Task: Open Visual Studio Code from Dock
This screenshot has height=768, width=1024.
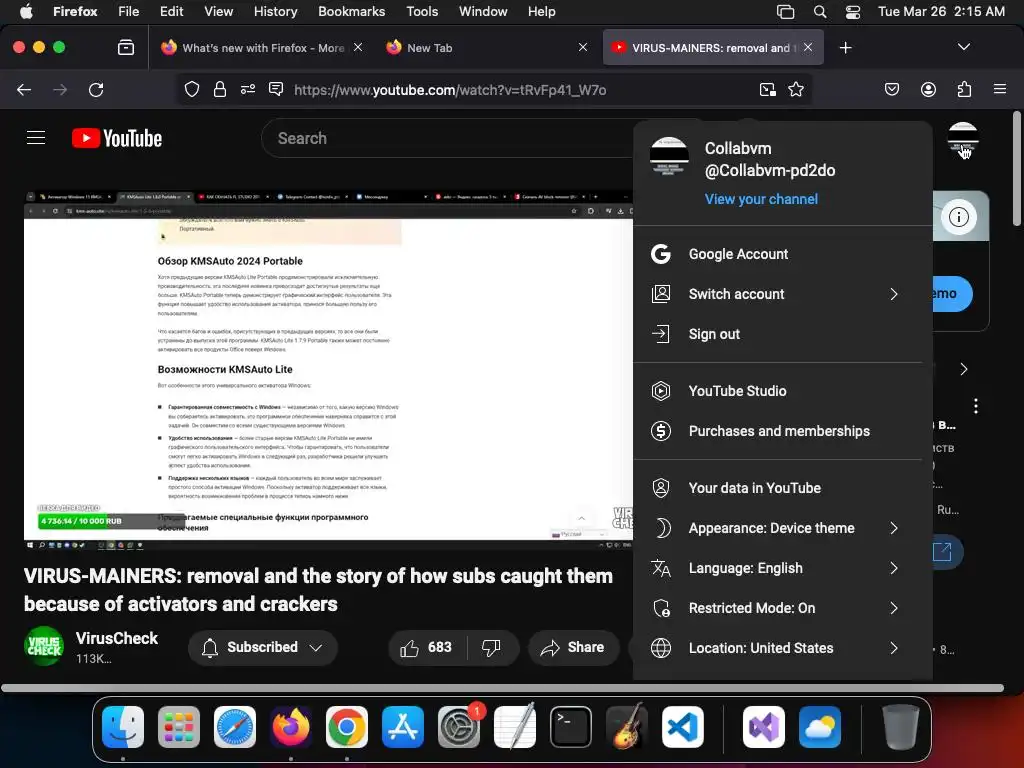Action: coord(682,727)
